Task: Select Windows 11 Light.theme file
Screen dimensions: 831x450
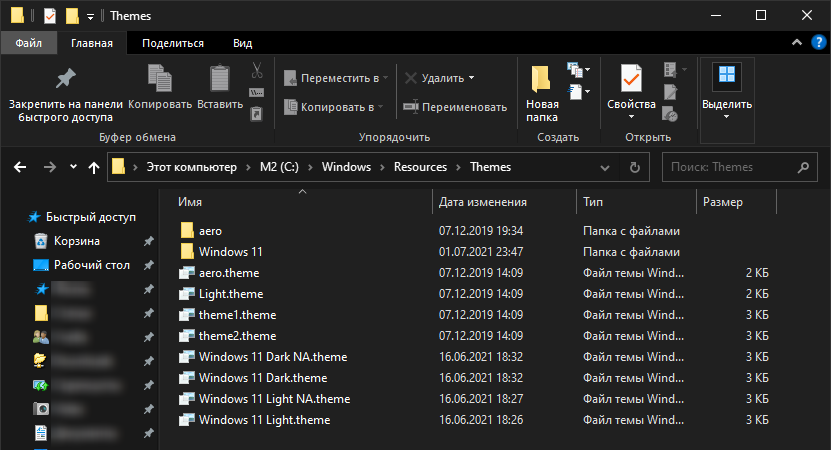Action: tap(254, 420)
